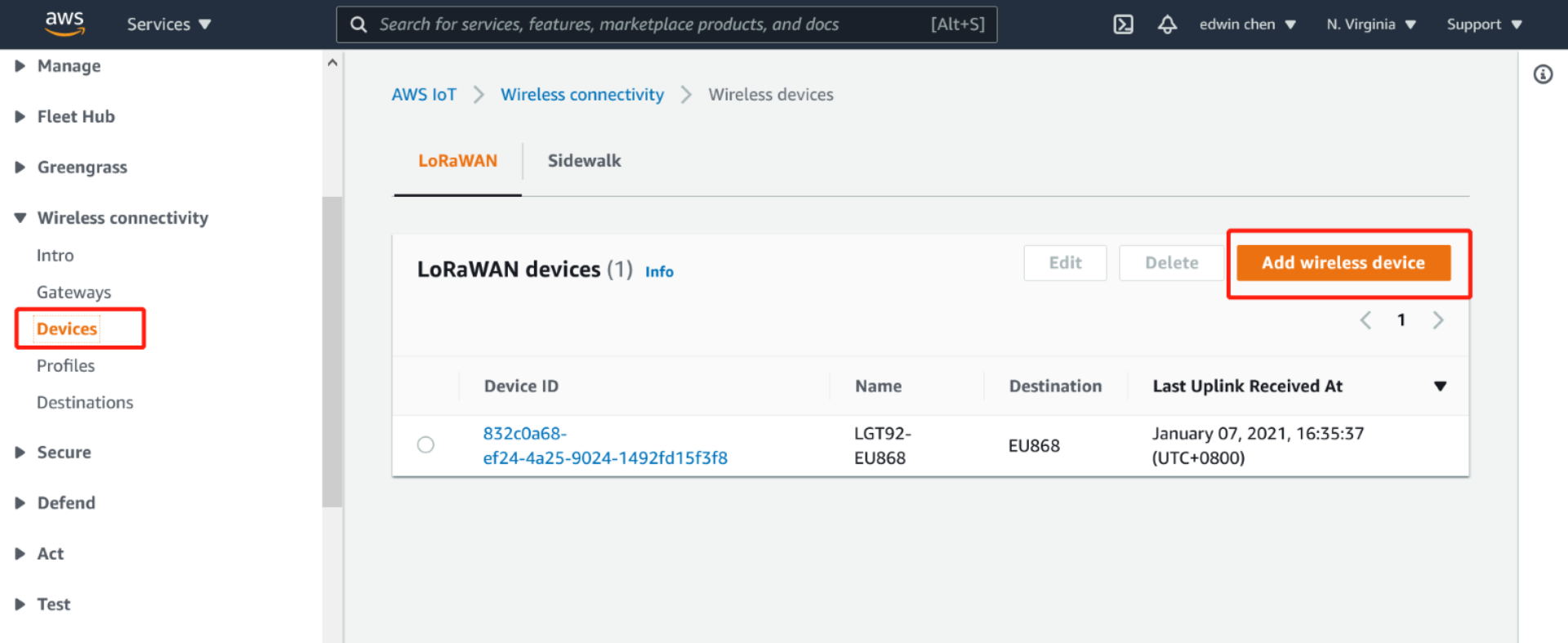Open the Support dropdown menu

[x=1485, y=25]
